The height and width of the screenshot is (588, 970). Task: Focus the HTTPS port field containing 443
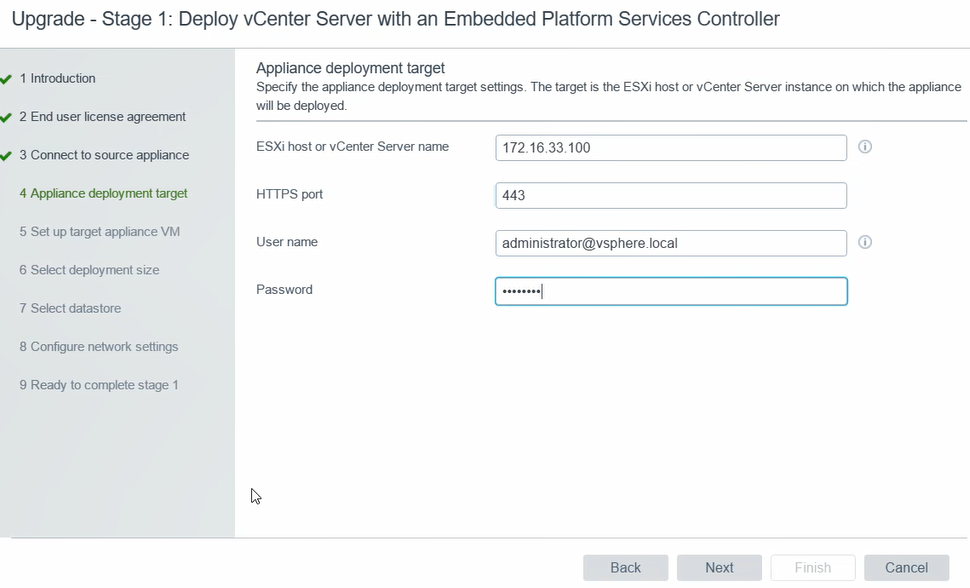(671, 196)
